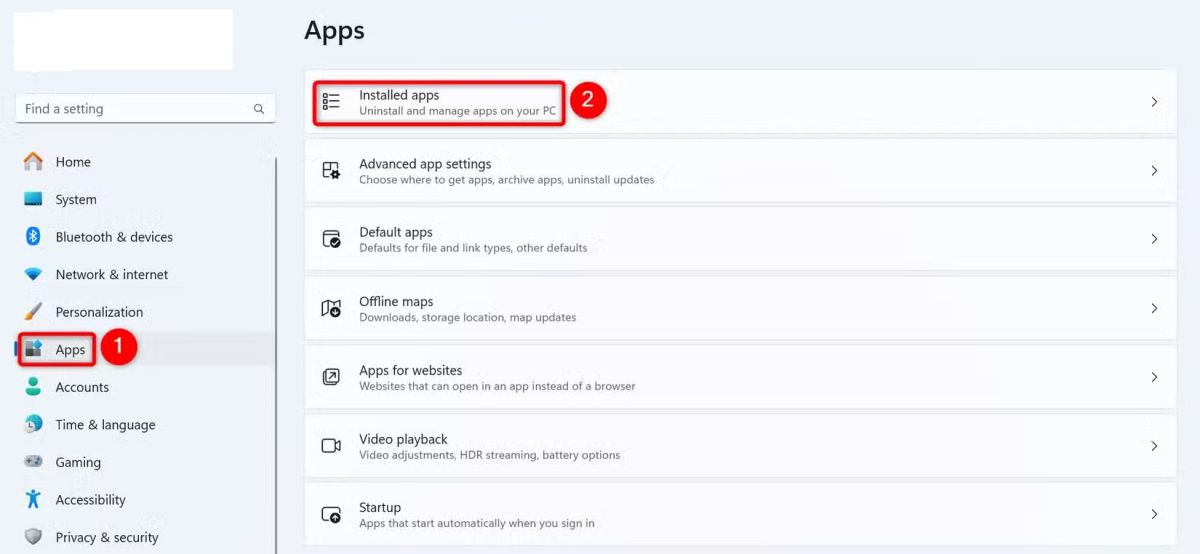Click the Video playback camera icon
Viewport: 1200px width, 554px height.
[x=331, y=446]
